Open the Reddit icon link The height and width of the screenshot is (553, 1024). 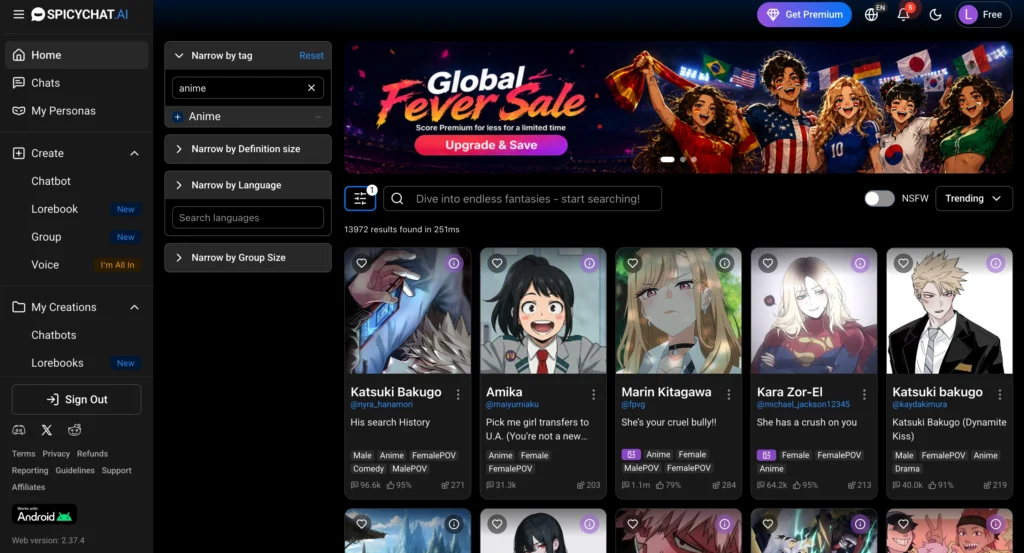click(74, 430)
